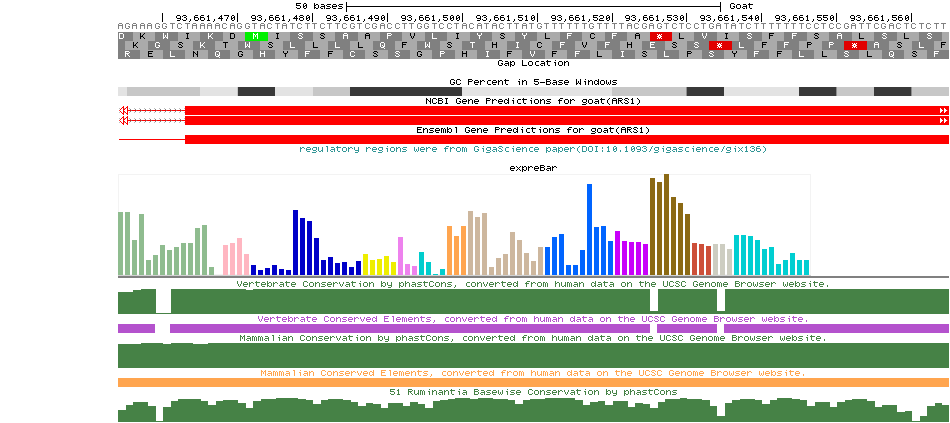Open the NCBI Gene Predictions track title
The image size is (950, 423).
(x=533, y=100)
